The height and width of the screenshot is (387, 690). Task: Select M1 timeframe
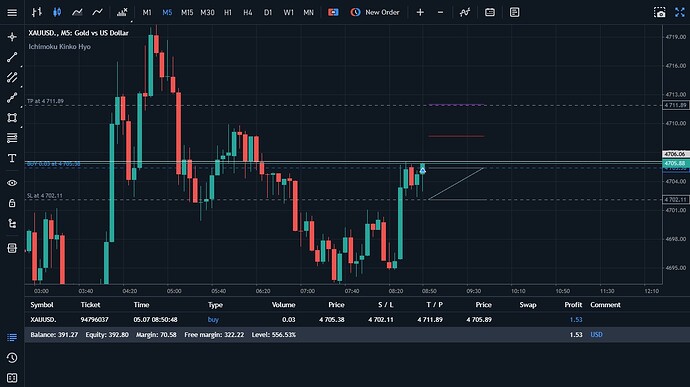[x=147, y=13]
